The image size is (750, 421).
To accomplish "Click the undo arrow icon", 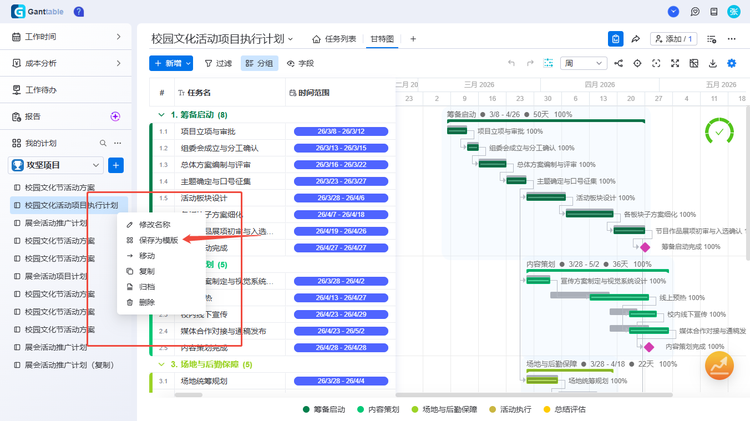I will 511,63.
